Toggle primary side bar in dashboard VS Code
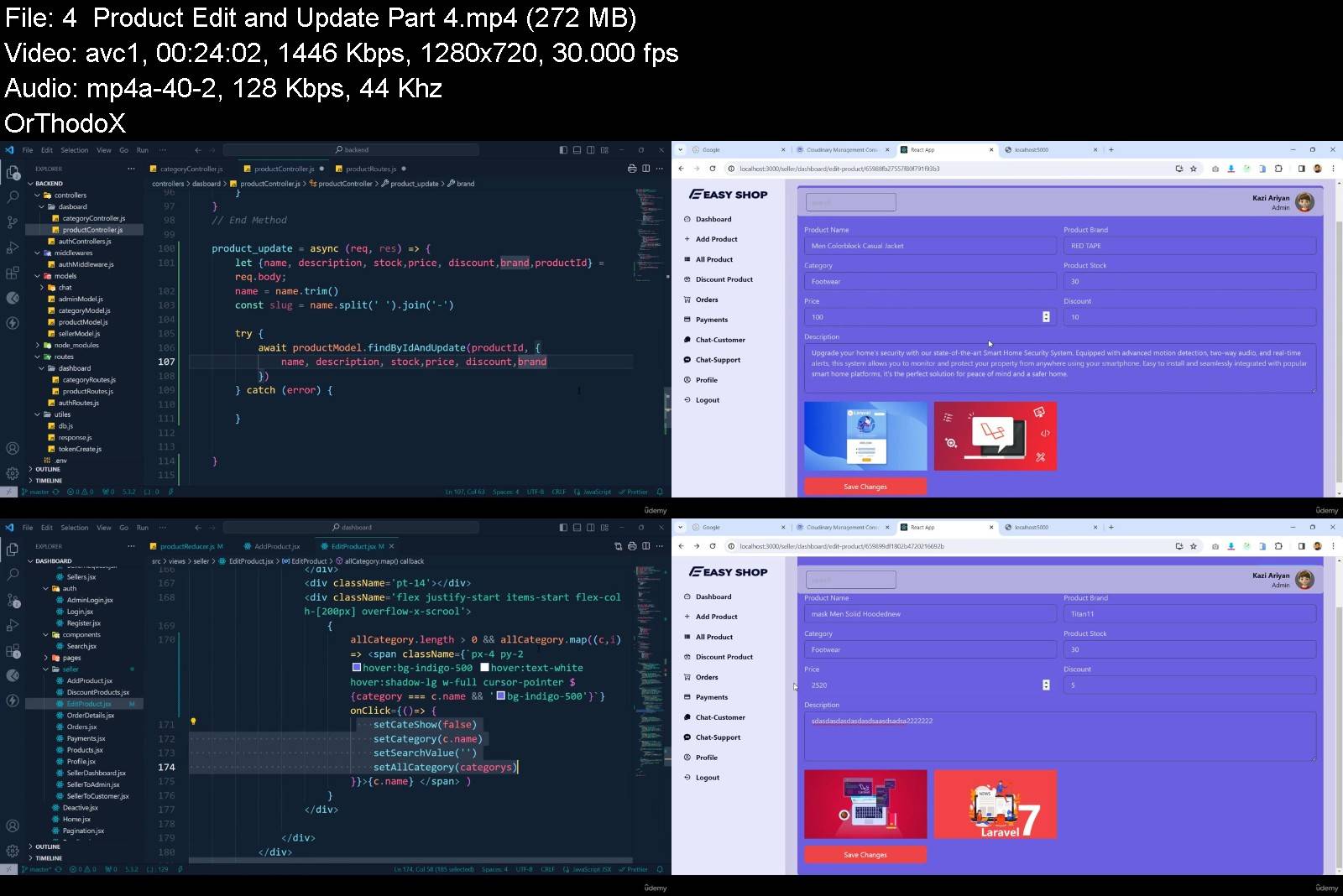Viewport: 1343px width, 896px height. (563, 528)
